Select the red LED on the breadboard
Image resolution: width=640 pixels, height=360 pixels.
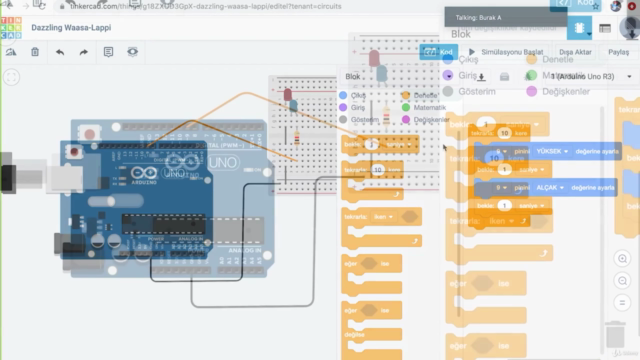[x=288, y=95]
